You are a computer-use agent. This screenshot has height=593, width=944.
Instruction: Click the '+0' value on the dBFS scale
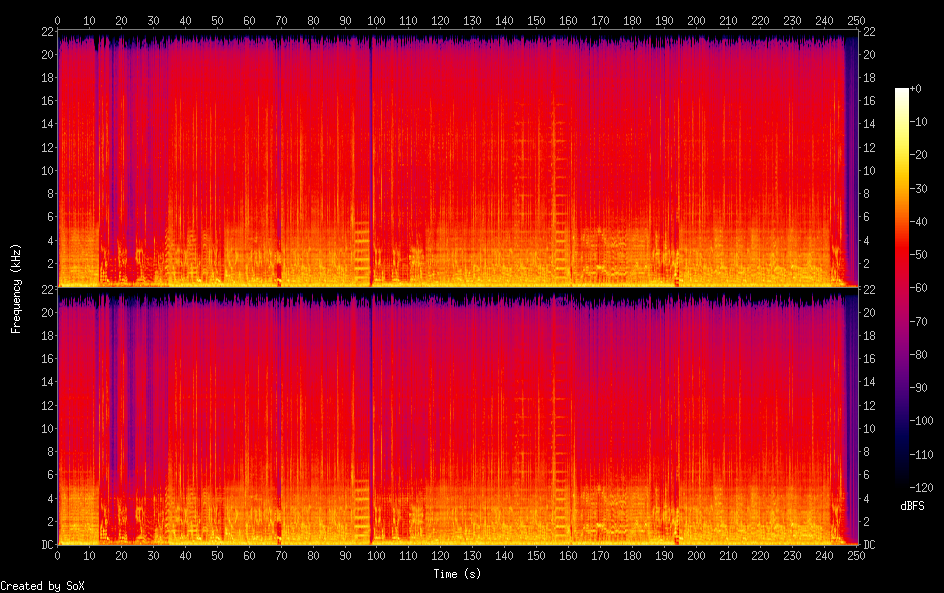click(x=915, y=88)
